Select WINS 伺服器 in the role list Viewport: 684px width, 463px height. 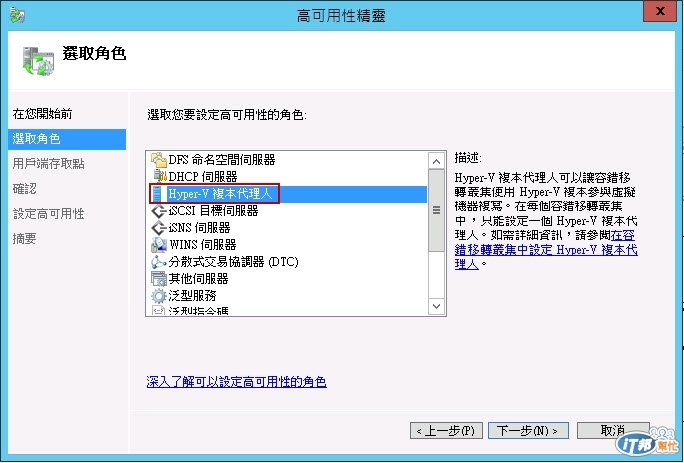203,245
